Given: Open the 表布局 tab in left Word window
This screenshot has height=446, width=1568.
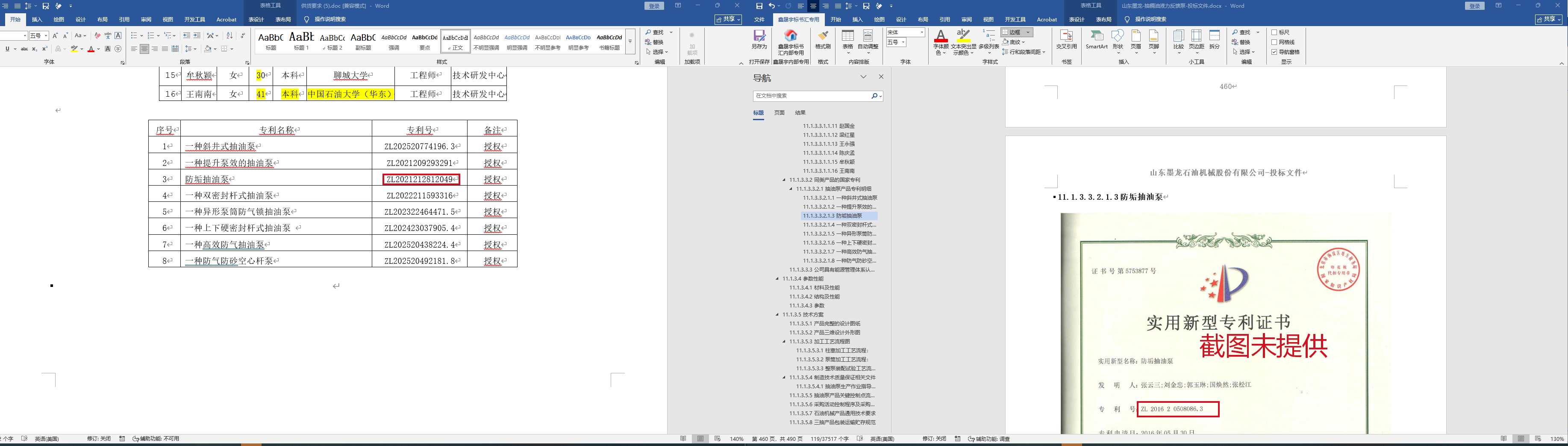Looking at the screenshot, I should [x=283, y=20].
